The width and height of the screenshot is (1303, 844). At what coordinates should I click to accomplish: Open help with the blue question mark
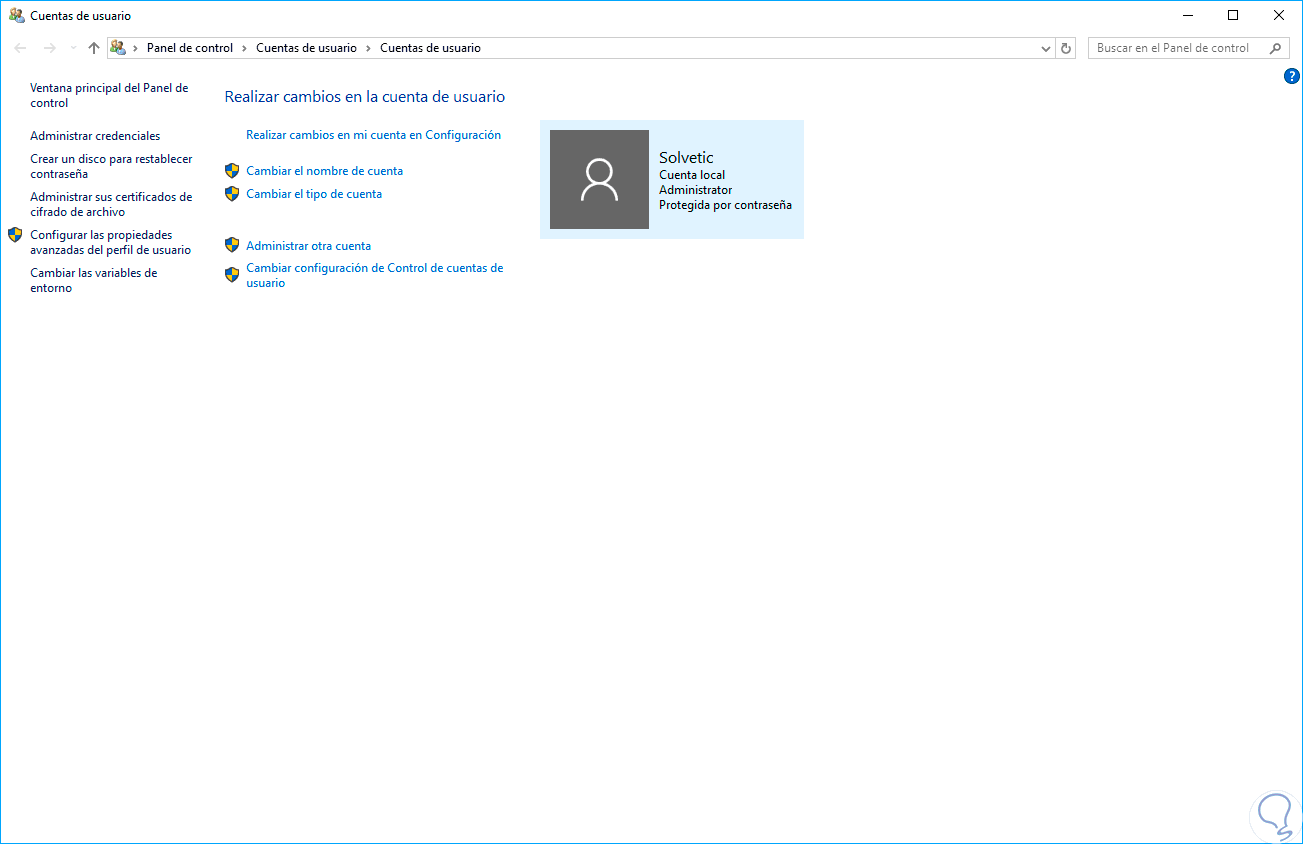tap(1291, 76)
